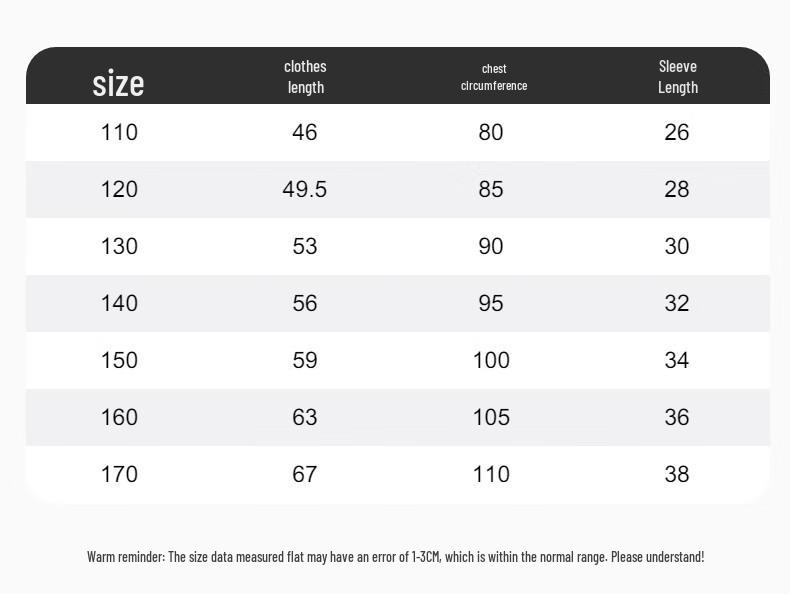The height and width of the screenshot is (594, 790).
Task: Click clothes length value 46
Action: coord(305,132)
